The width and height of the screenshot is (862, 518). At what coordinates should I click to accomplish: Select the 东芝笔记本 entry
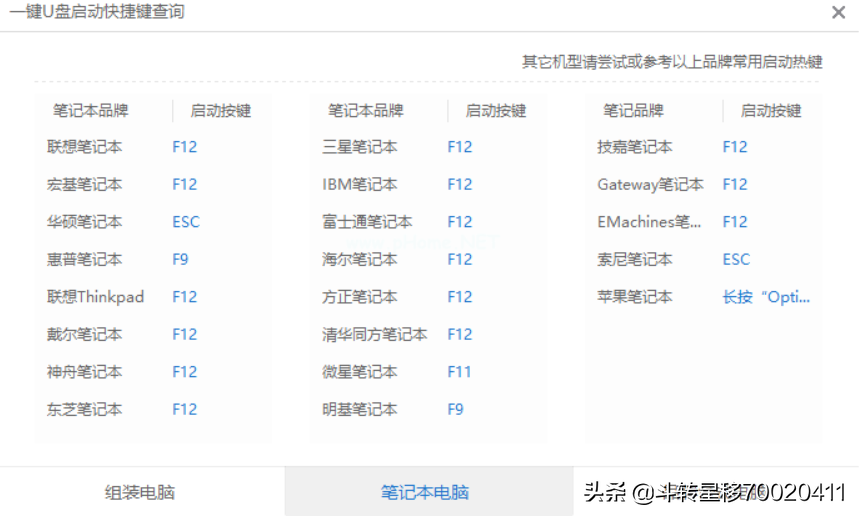tap(85, 409)
